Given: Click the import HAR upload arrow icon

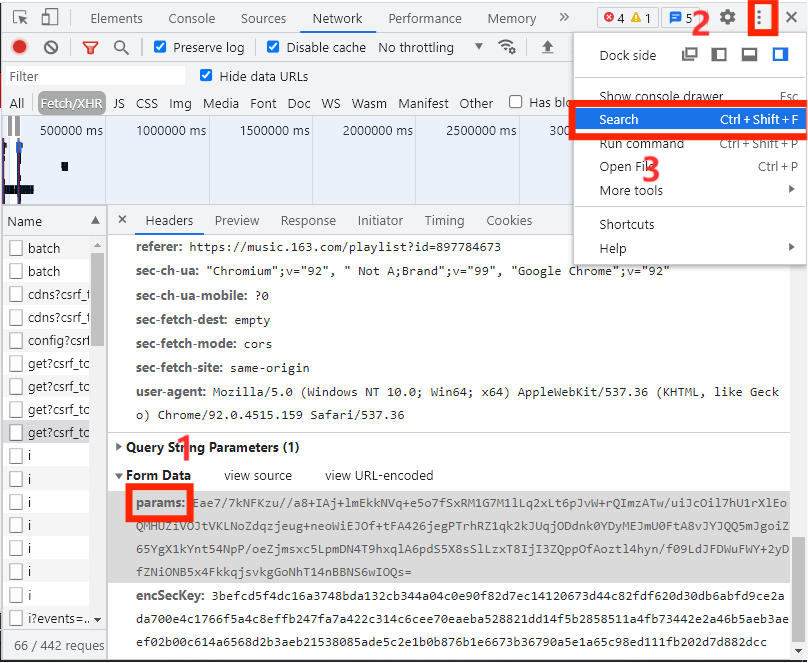Looking at the screenshot, I should [x=547, y=47].
